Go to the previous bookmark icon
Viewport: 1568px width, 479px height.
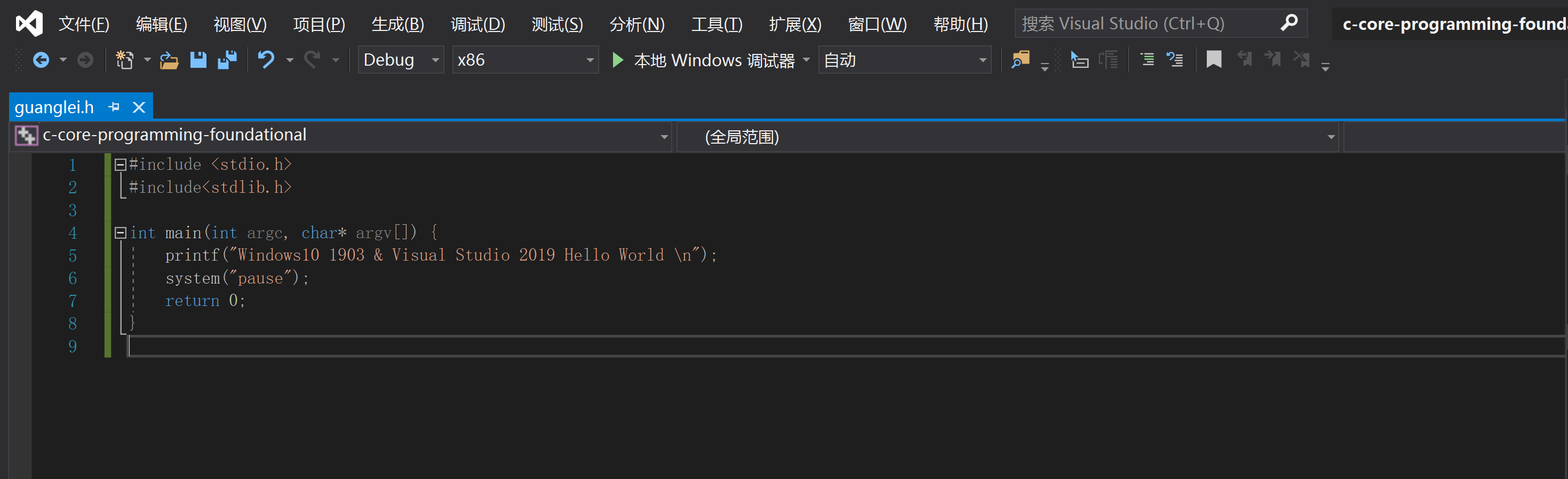1245,60
